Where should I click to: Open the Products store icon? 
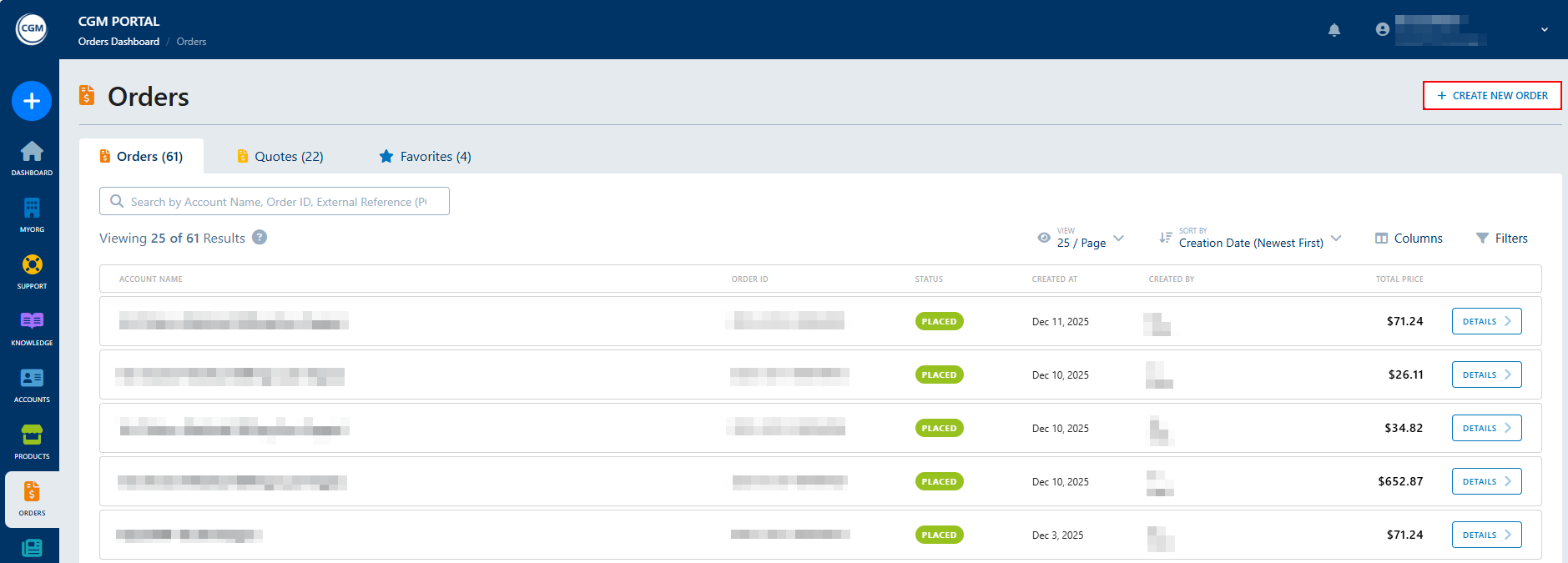pos(32,436)
